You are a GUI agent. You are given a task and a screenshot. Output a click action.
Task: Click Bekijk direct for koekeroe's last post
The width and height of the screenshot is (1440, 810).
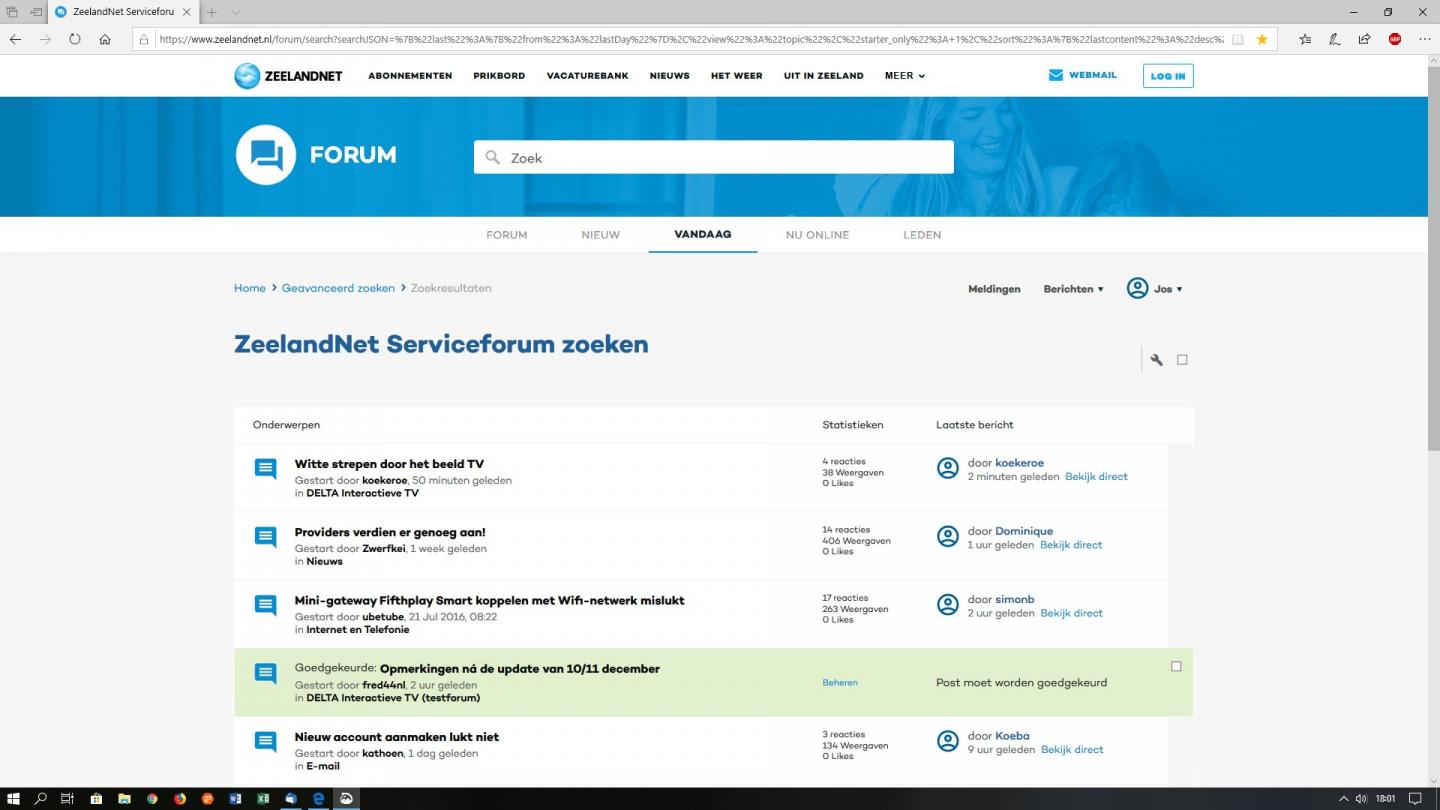pyautogui.click(x=1096, y=477)
